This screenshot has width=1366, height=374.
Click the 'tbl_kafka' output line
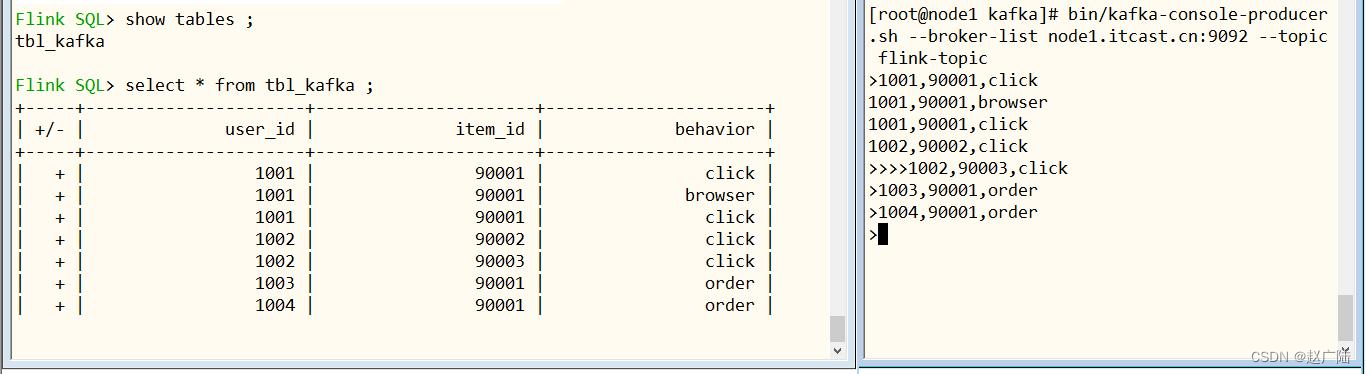[x=60, y=41]
